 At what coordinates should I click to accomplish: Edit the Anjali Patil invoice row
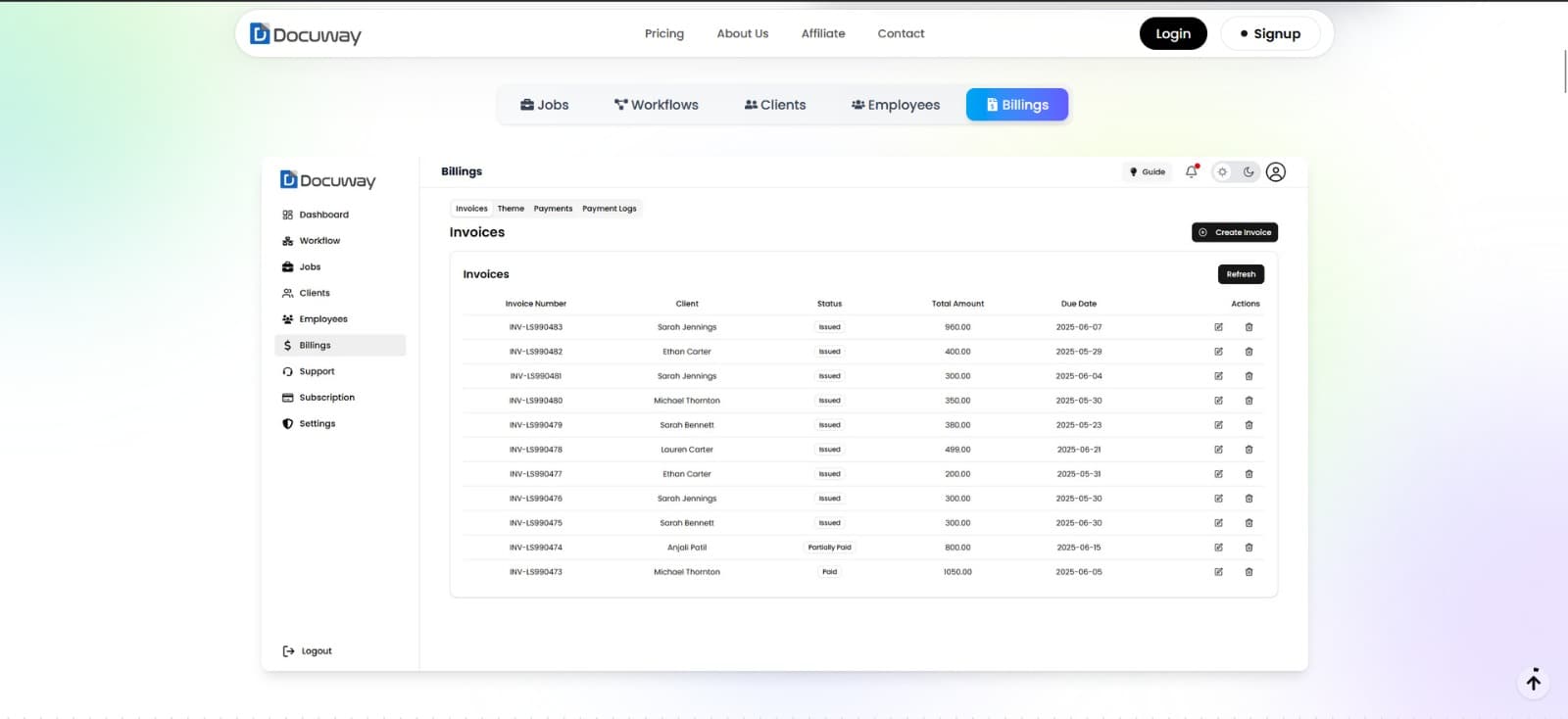(1218, 548)
